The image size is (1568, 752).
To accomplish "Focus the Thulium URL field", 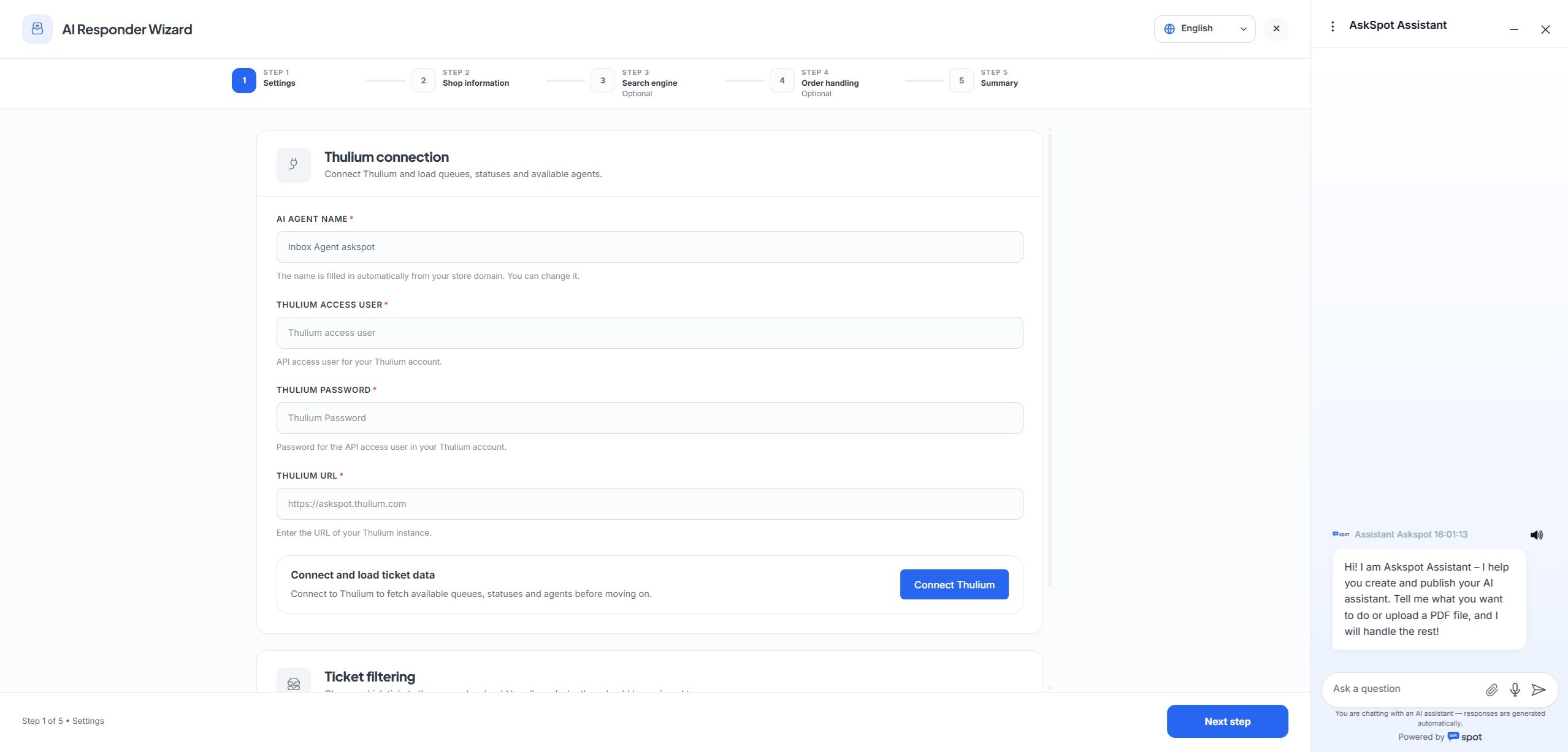I will click(649, 504).
